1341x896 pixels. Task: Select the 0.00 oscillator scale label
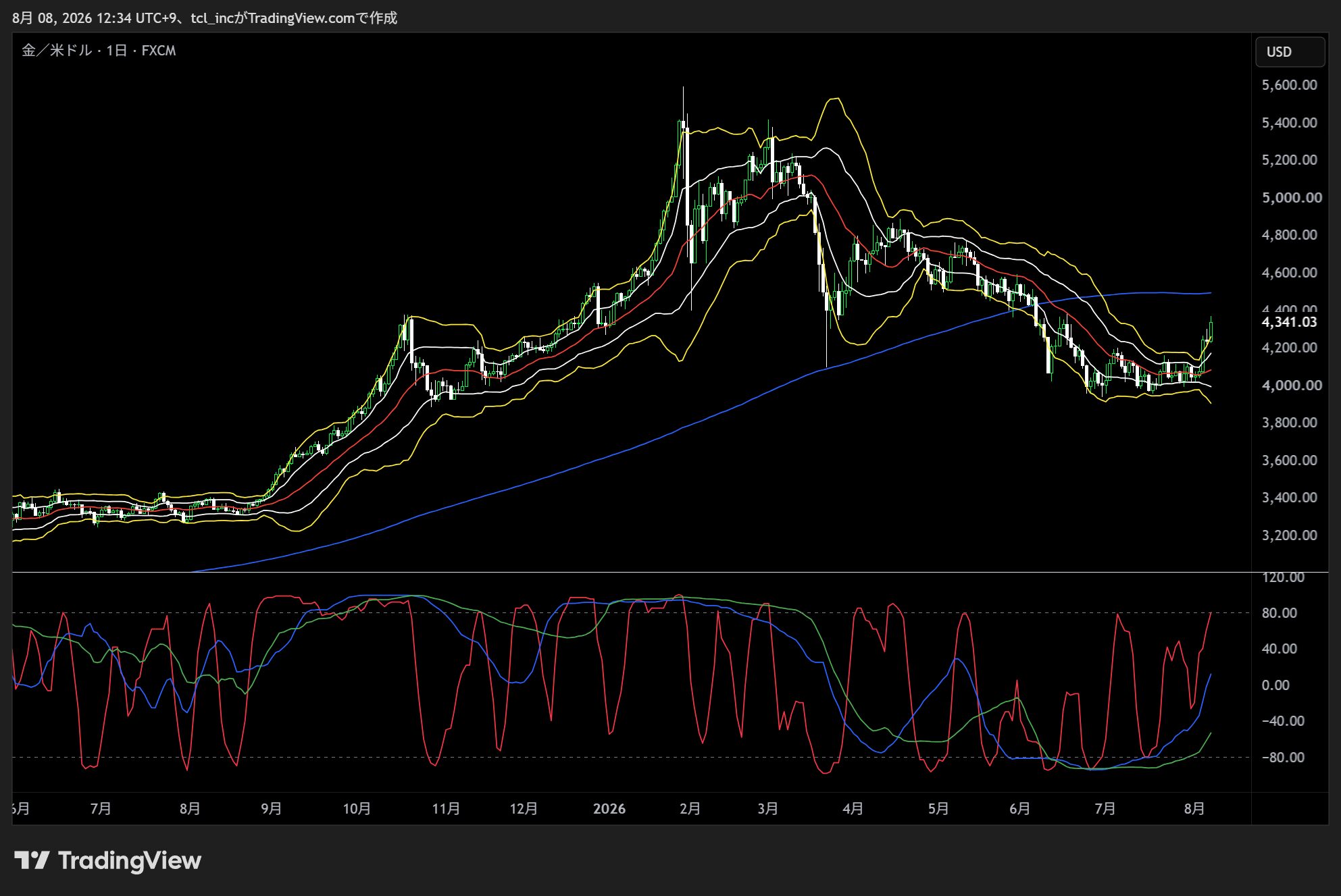(1275, 685)
